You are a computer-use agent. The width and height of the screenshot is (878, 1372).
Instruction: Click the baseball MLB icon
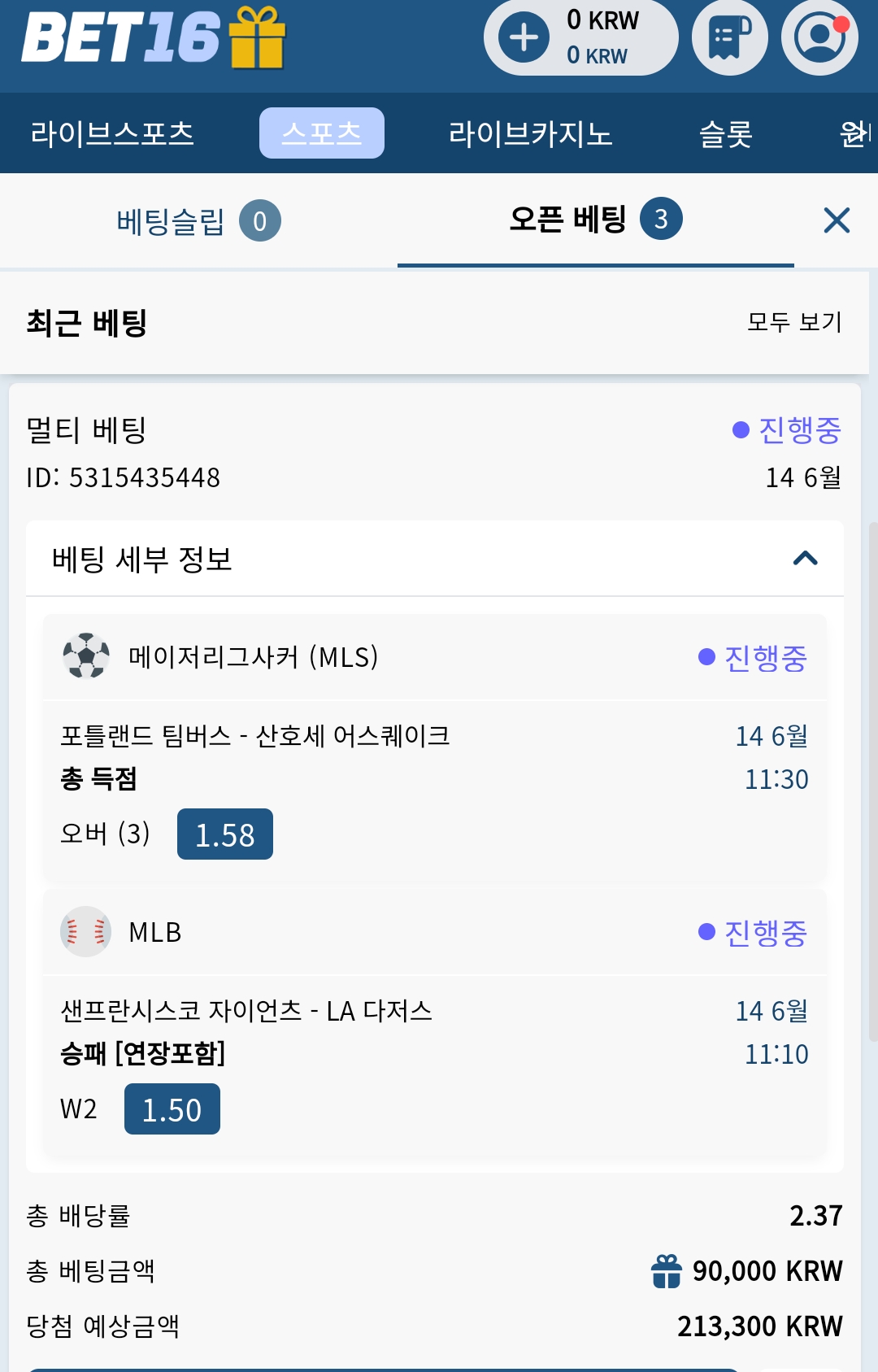coord(86,931)
